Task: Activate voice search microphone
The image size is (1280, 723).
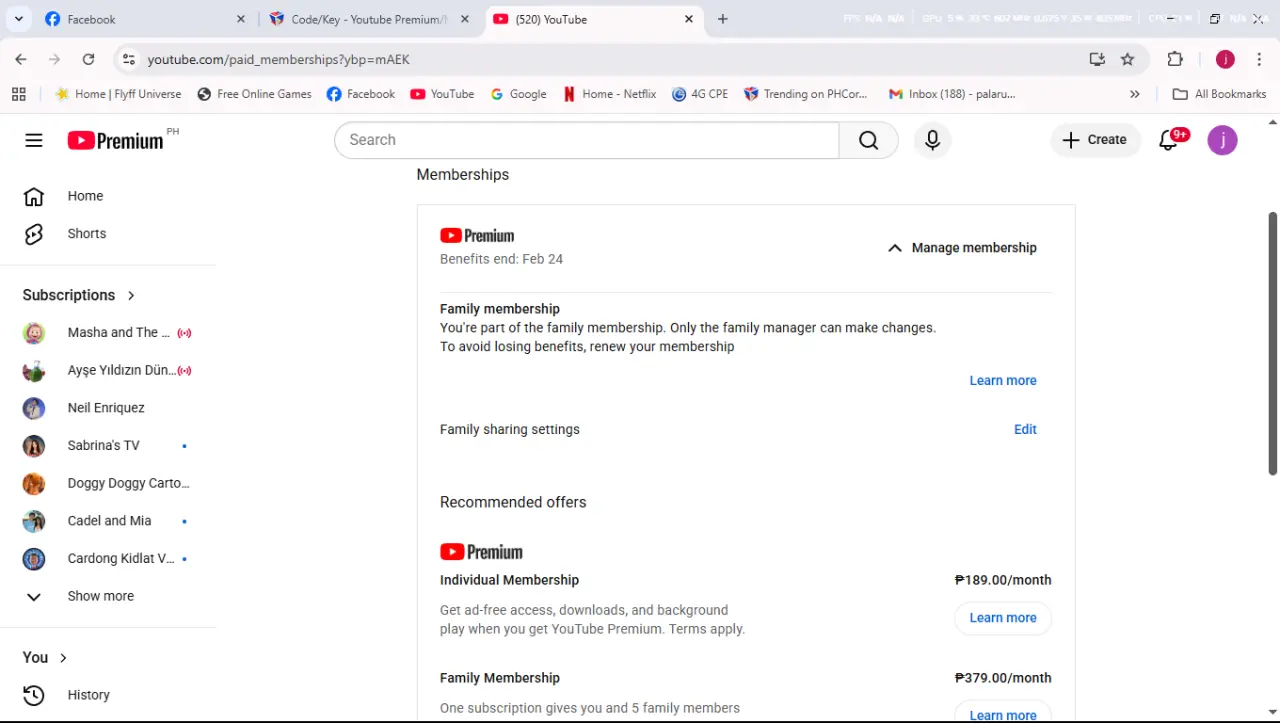Action: point(932,140)
